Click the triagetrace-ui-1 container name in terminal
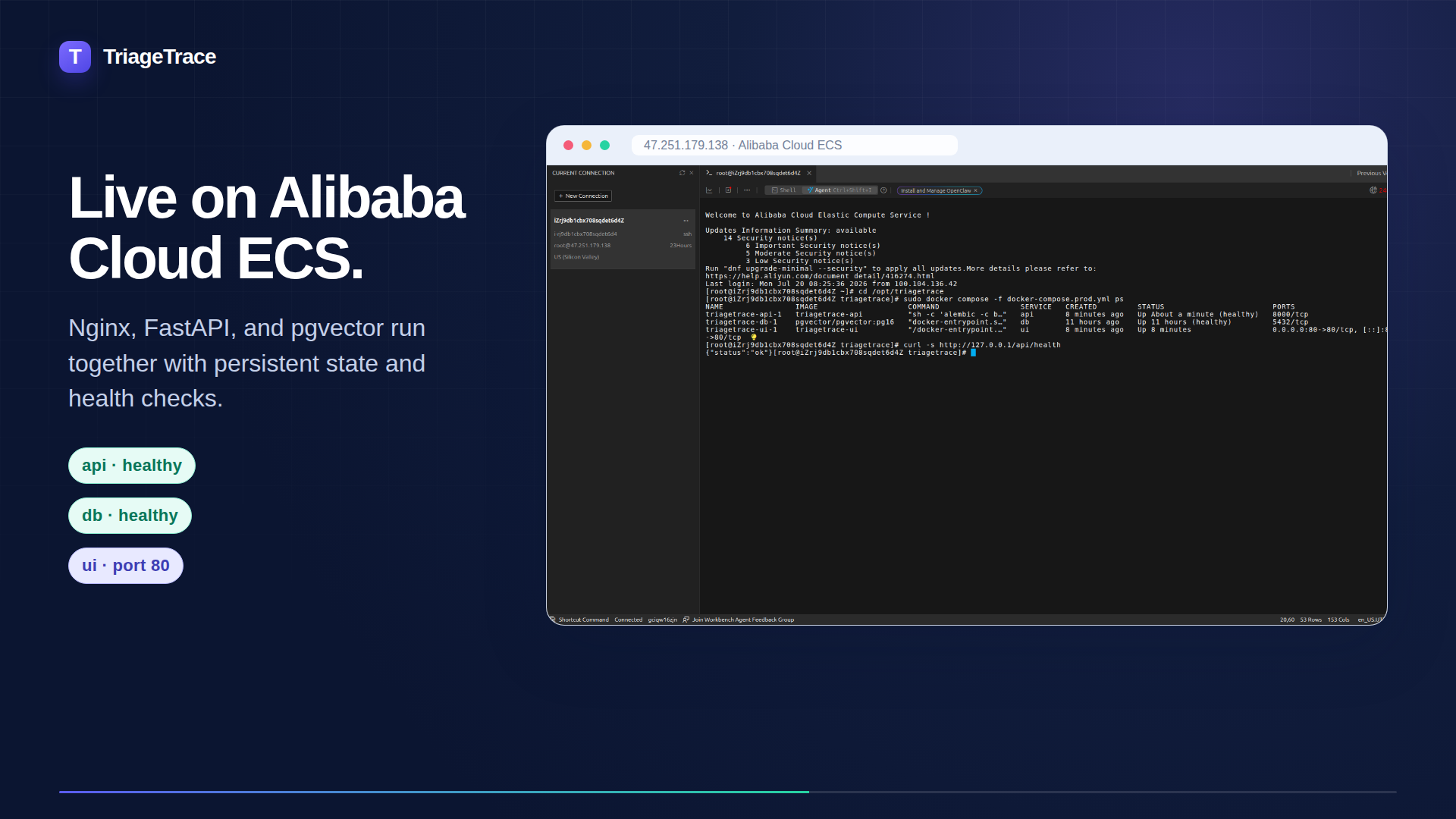1456x819 pixels. pyautogui.click(x=741, y=330)
